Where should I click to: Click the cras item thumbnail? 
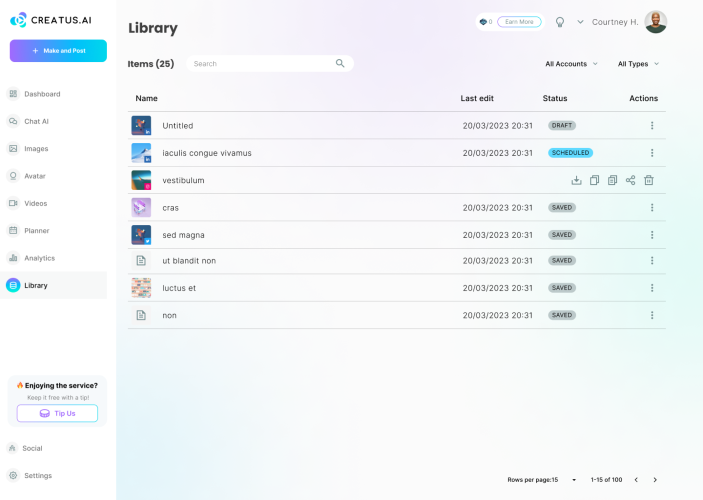click(141, 208)
